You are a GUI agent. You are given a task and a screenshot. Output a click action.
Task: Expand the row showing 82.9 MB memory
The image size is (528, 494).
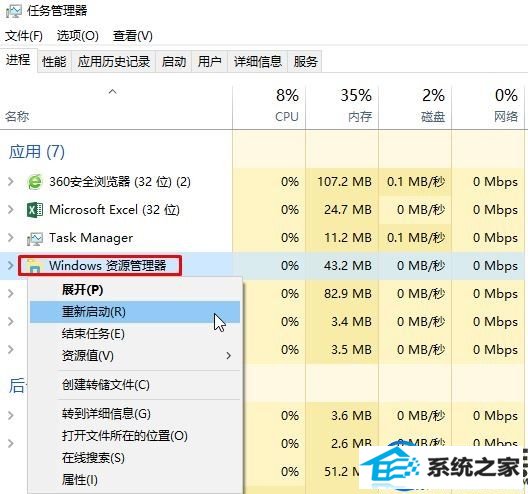[11, 294]
